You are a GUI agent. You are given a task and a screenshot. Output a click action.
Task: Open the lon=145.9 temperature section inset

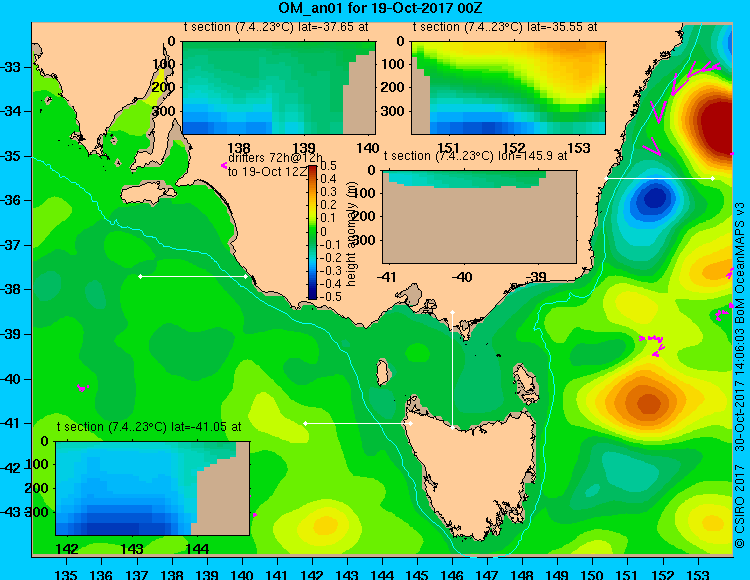pos(479,217)
